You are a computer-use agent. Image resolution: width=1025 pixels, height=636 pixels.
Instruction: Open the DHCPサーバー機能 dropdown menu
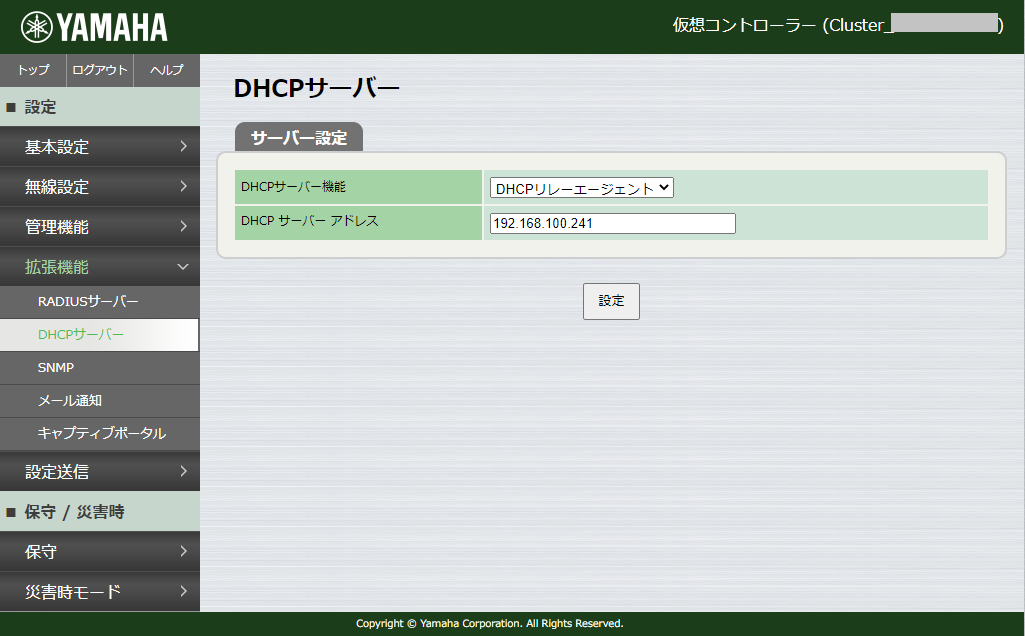580,187
